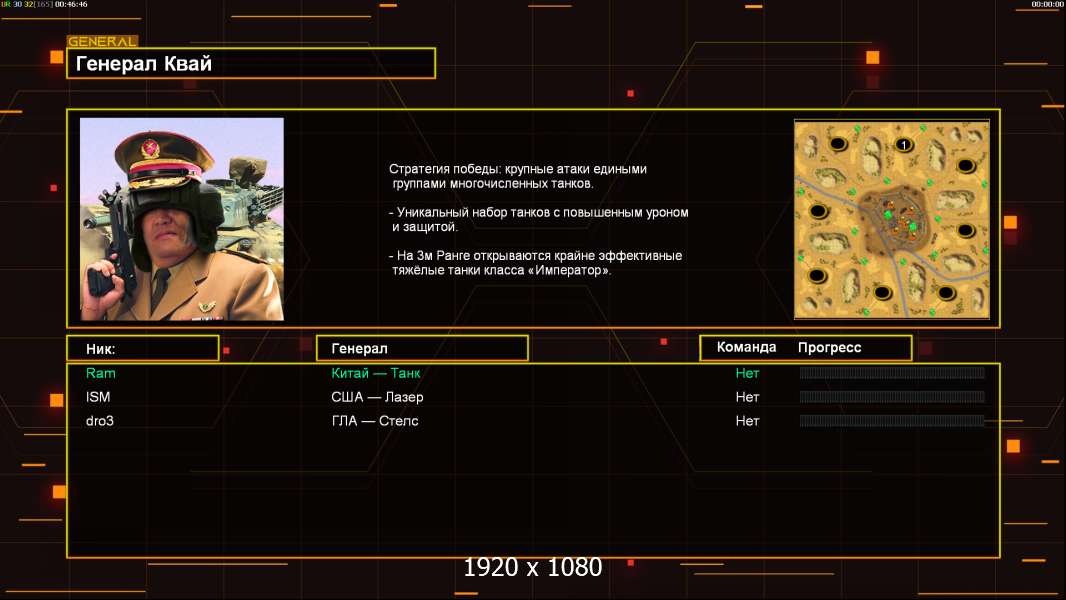Click the 'Генерал' column header

coord(422,349)
